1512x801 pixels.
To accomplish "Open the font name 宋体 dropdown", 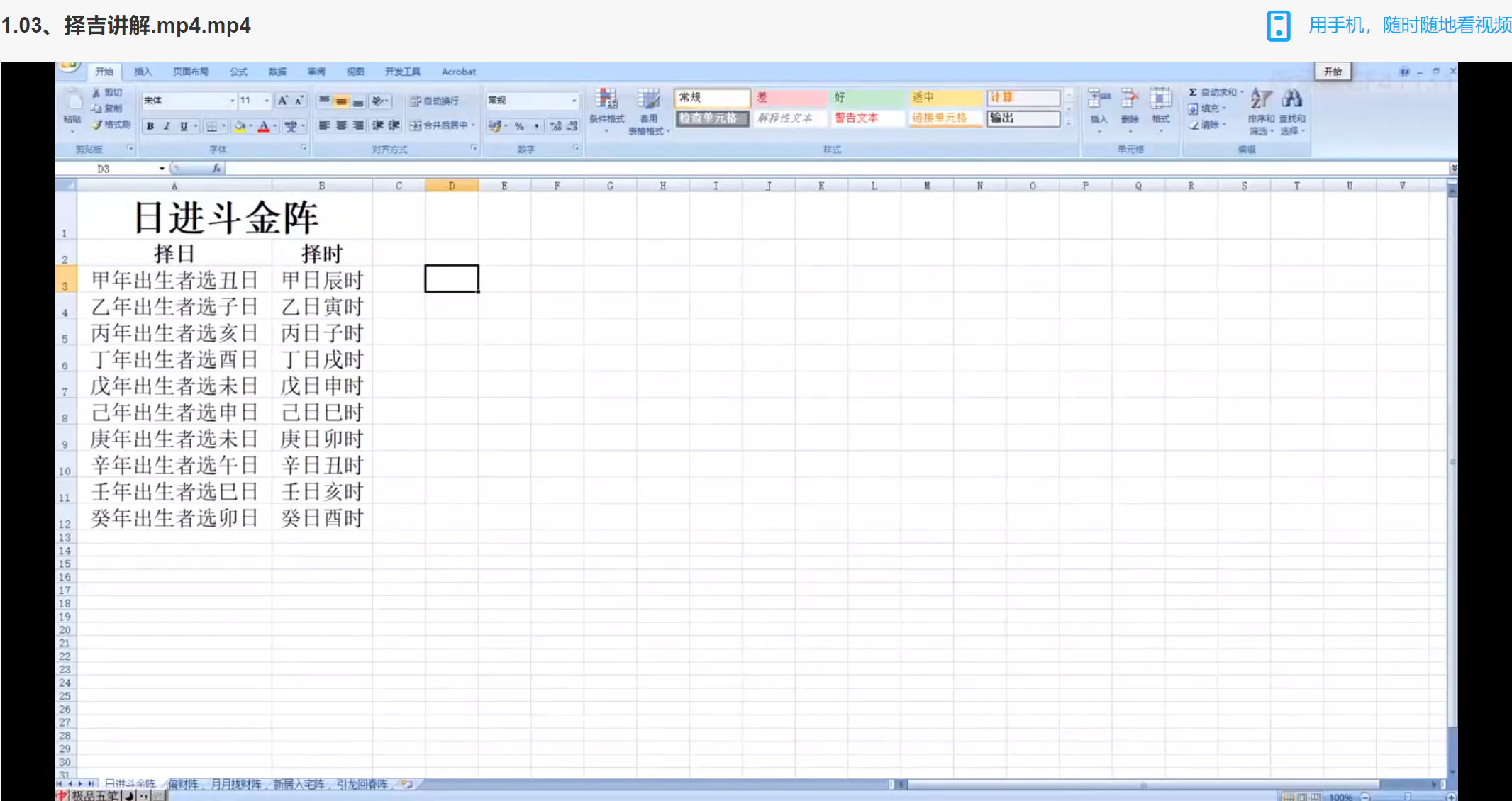I will pyautogui.click(x=232, y=101).
